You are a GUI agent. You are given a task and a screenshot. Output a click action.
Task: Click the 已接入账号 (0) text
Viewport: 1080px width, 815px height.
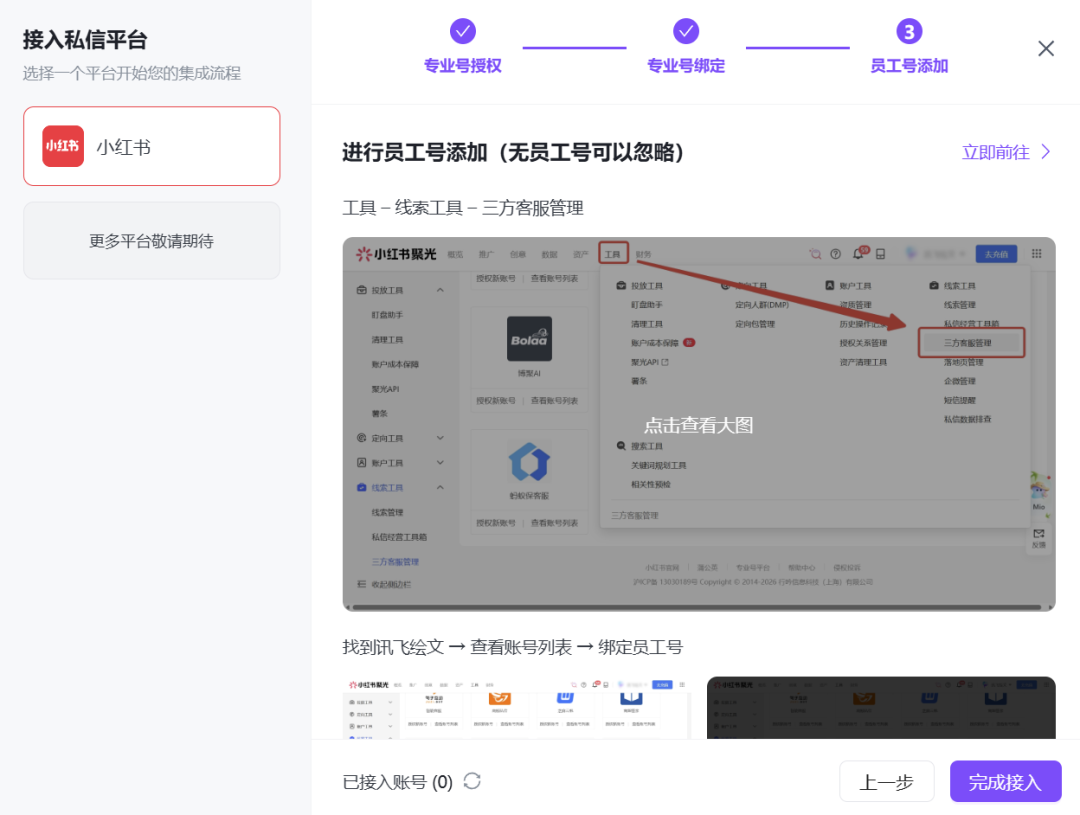click(x=397, y=783)
